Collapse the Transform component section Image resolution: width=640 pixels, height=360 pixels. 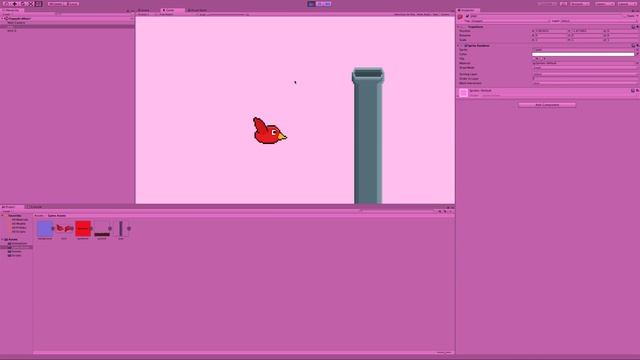(x=459, y=27)
